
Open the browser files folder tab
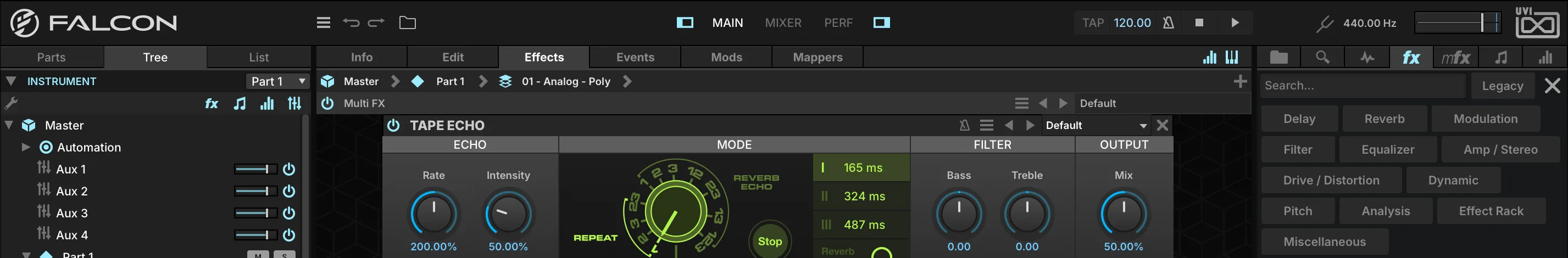[1279, 57]
